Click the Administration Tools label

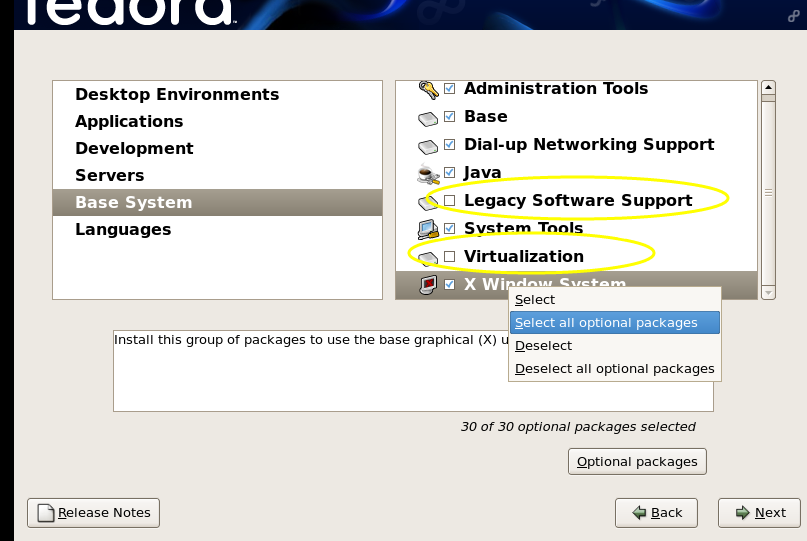tap(556, 89)
